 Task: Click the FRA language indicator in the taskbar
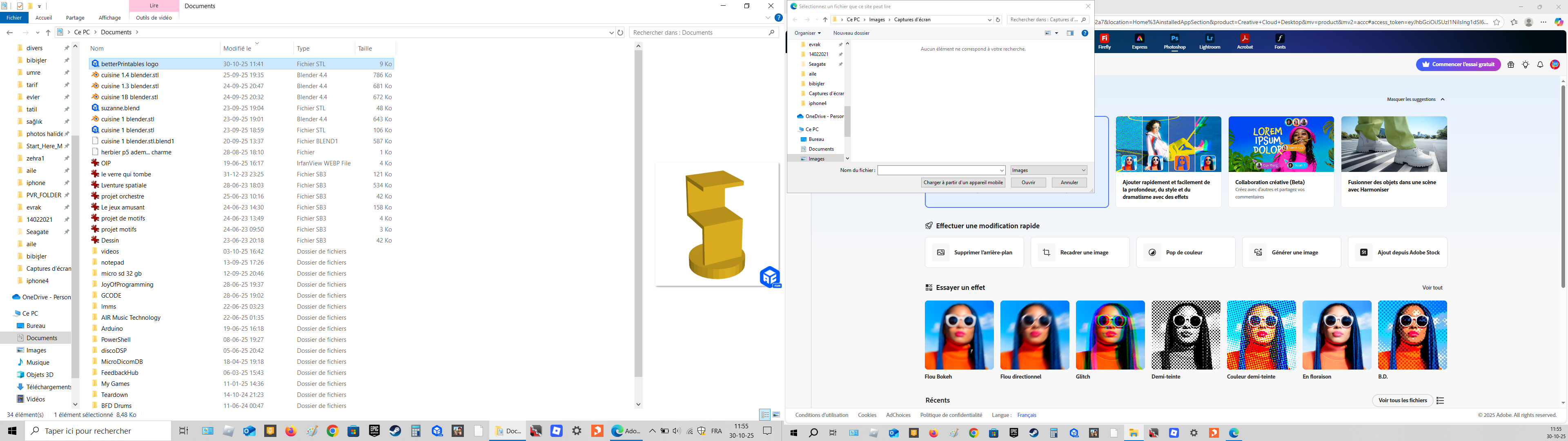717,431
